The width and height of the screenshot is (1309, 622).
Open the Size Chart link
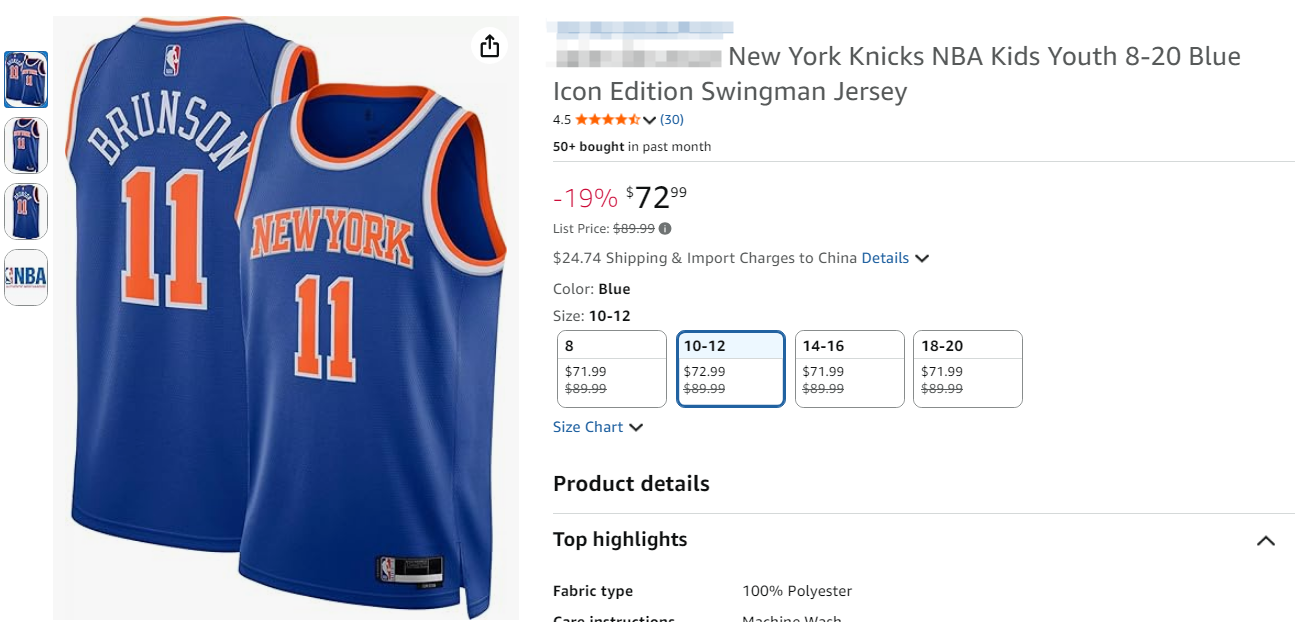(588, 427)
